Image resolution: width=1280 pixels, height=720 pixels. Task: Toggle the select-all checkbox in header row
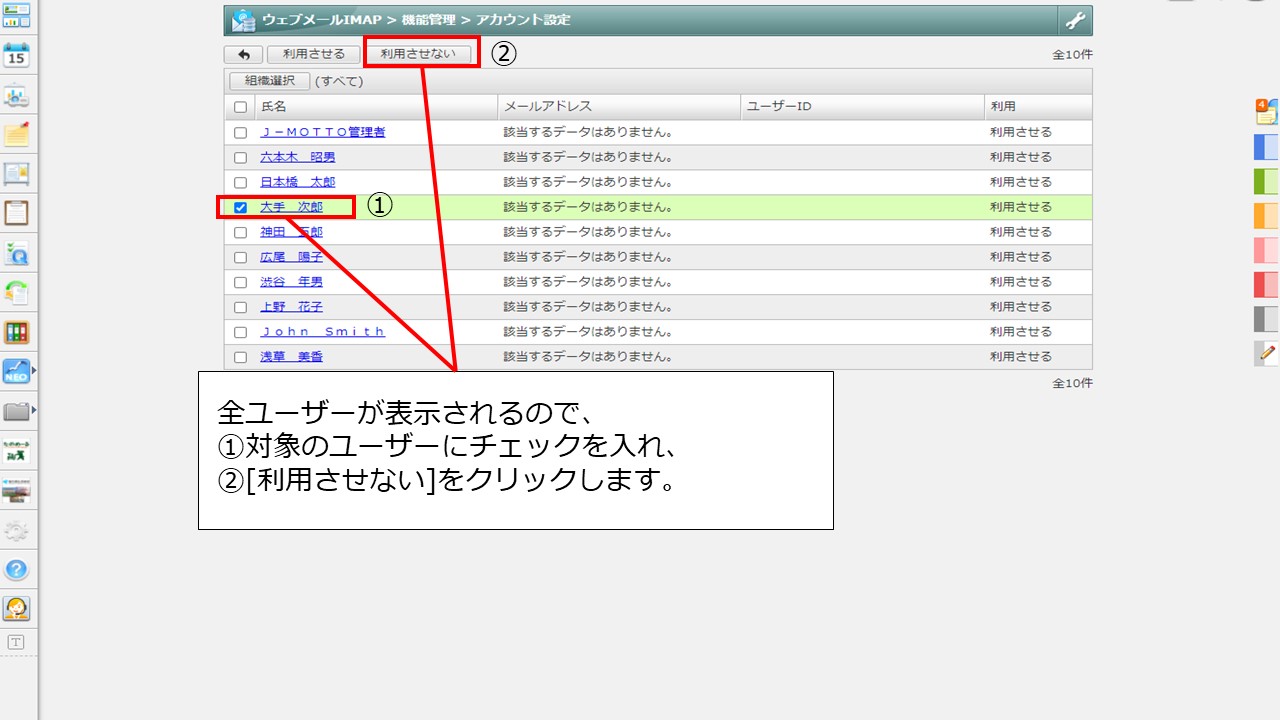point(240,106)
